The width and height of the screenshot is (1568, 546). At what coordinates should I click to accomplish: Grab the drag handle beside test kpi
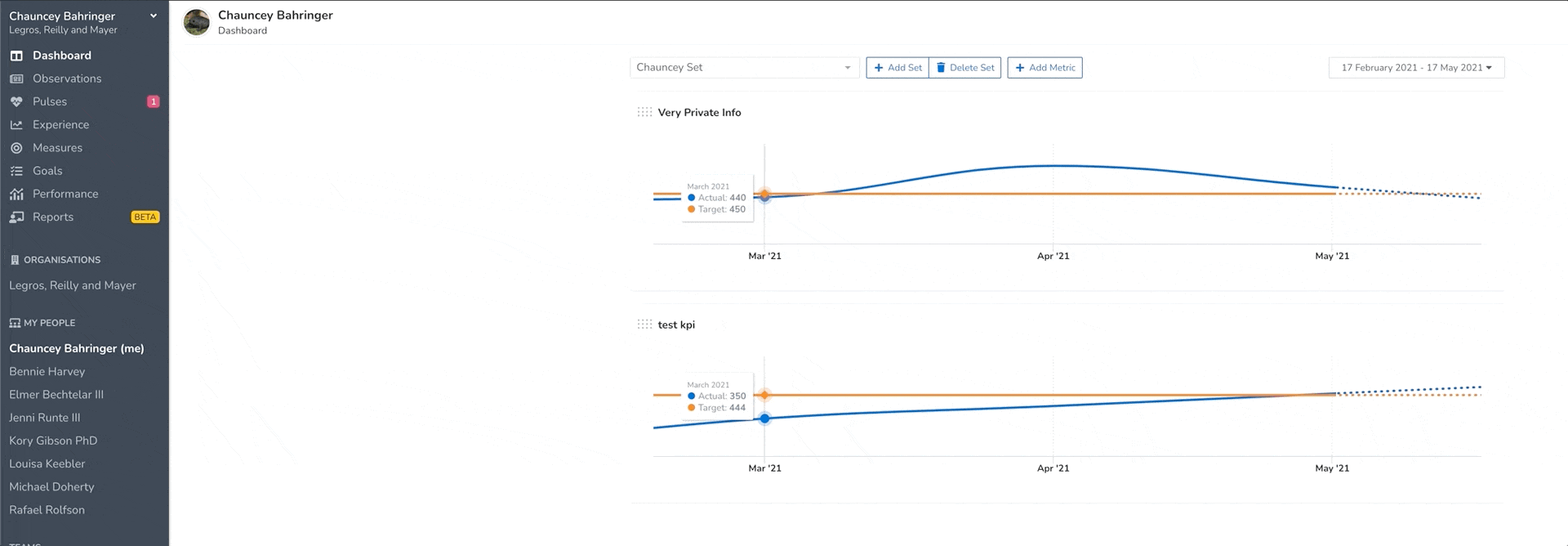click(644, 324)
